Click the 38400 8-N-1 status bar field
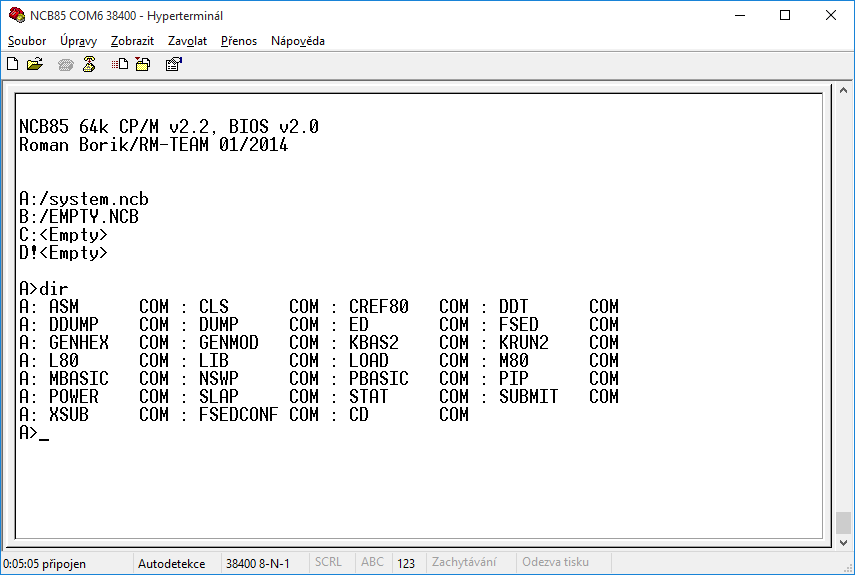The width and height of the screenshot is (855, 575). pos(257,563)
